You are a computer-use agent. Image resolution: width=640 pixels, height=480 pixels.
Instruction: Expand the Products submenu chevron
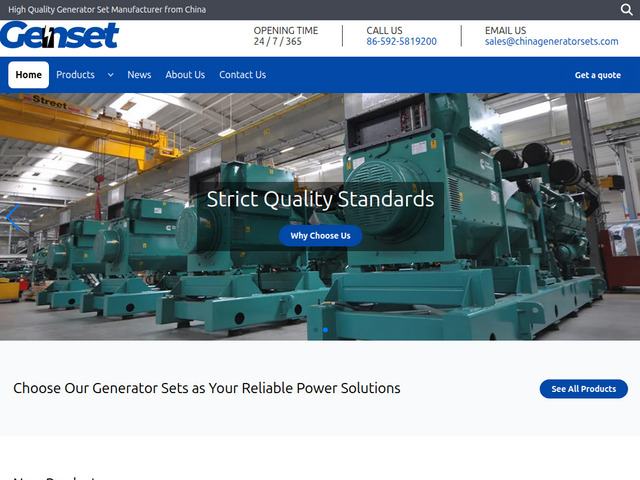click(110, 75)
